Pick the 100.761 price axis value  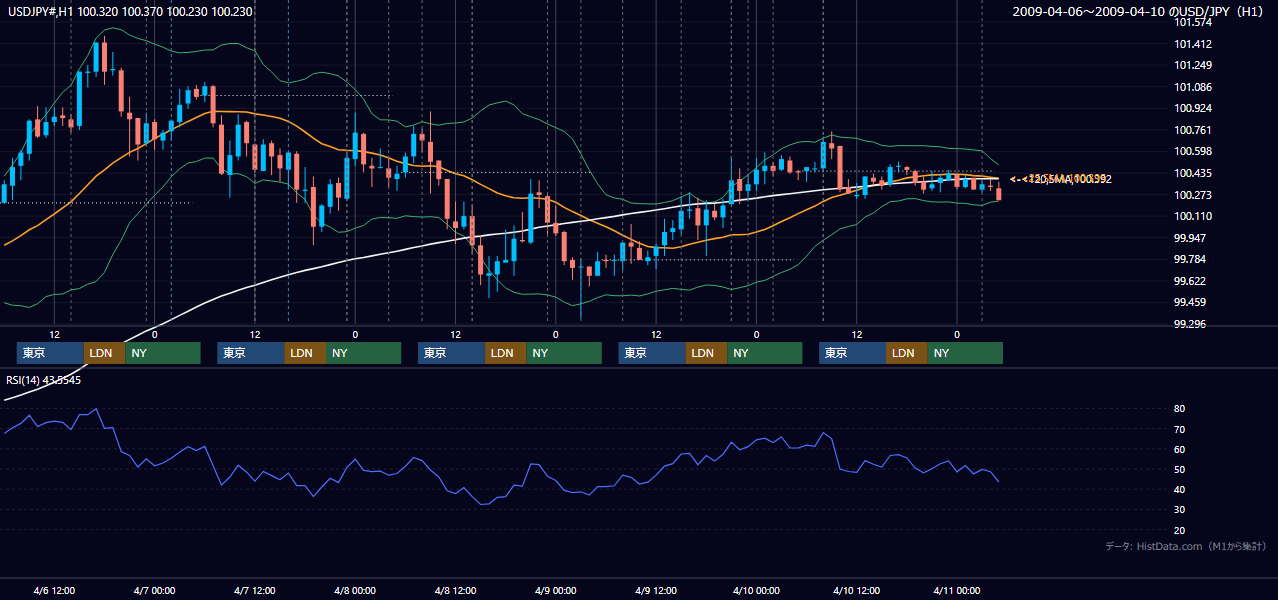point(1193,130)
